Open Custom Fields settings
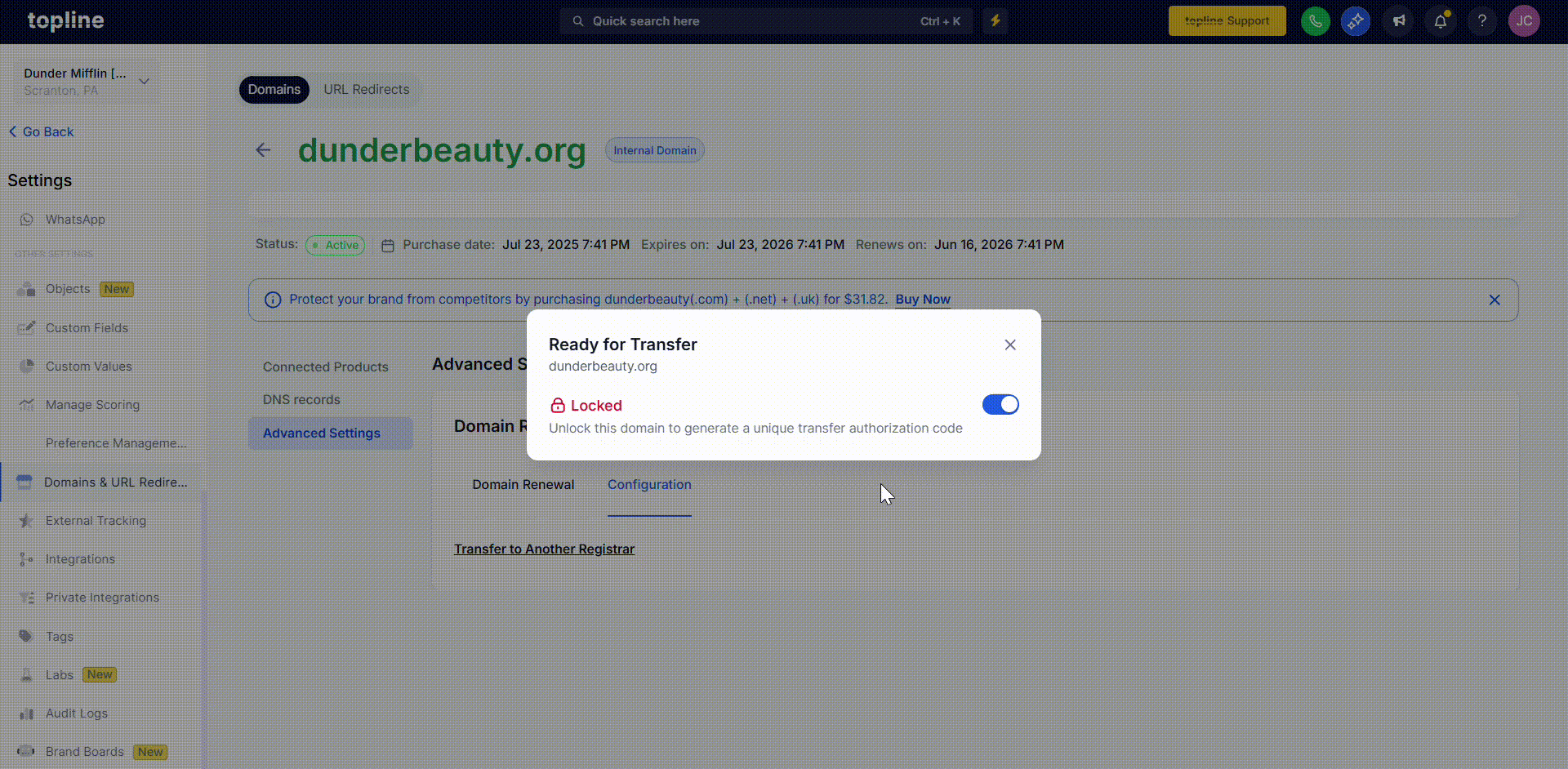This screenshot has width=1568, height=769. 87,328
